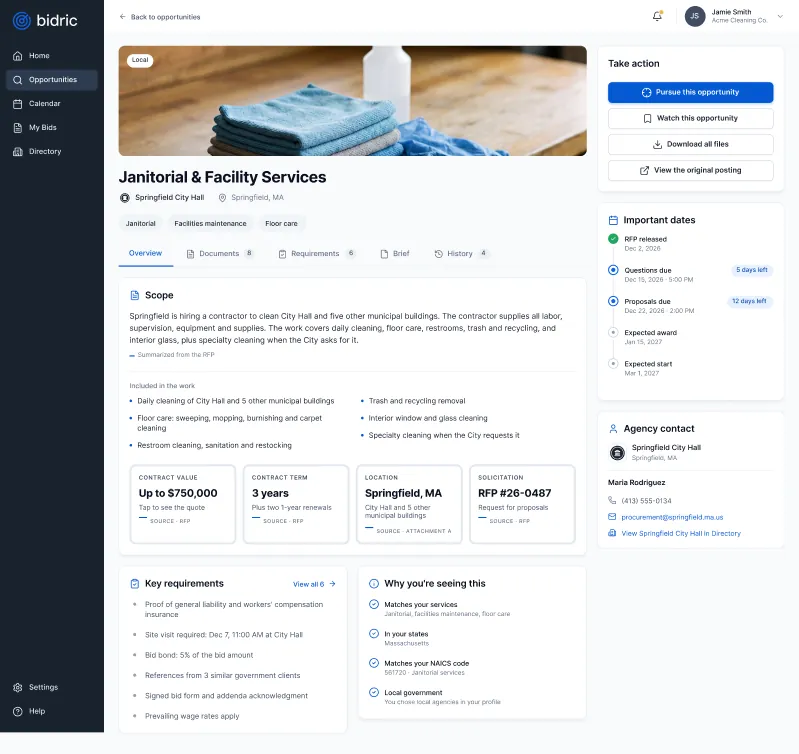Click Download all files
Image resolution: width=799 pixels, height=754 pixels.
690,144
